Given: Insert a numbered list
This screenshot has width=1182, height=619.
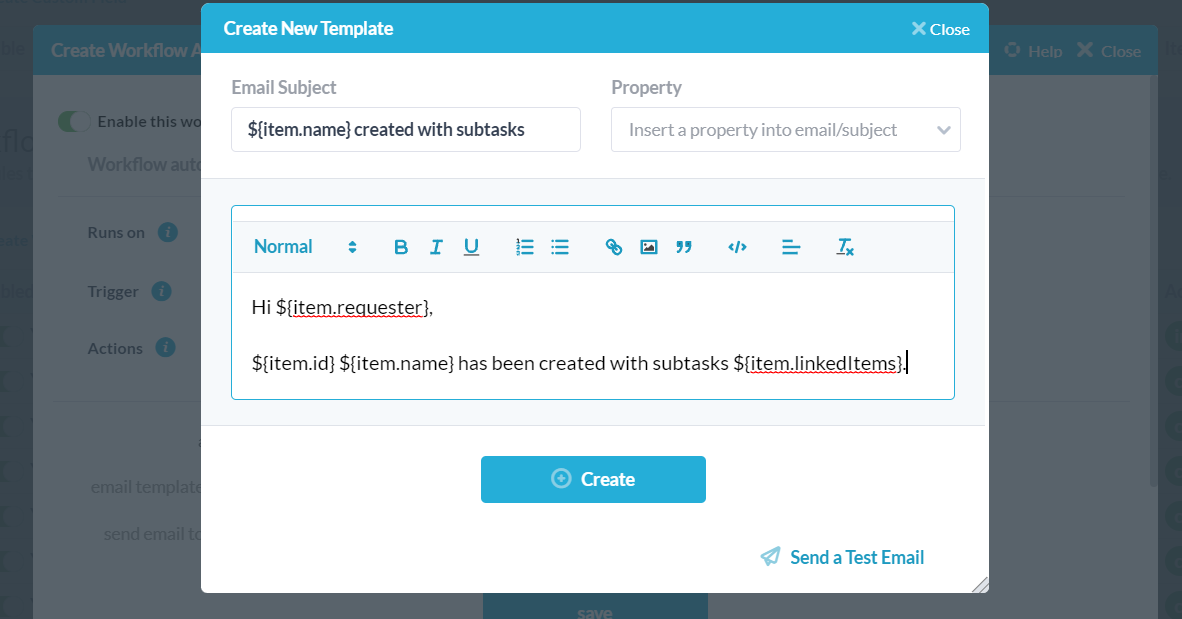Looking at the screenshot, I should coord(525,247).
